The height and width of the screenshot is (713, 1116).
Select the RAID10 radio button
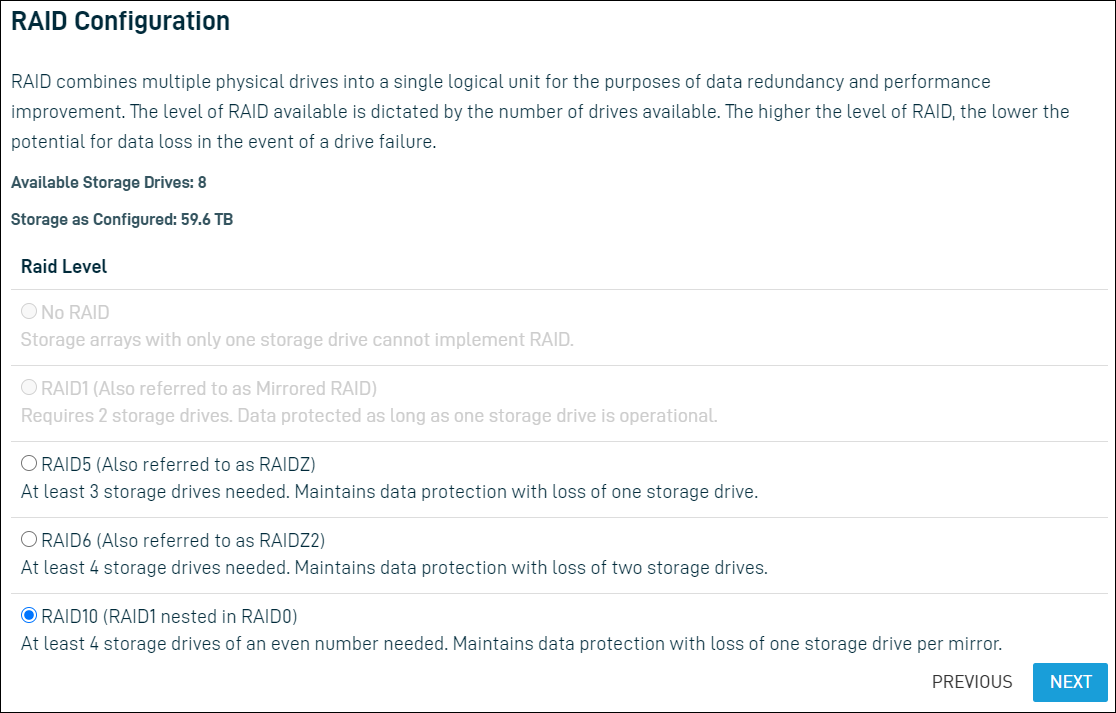coord(28,616)
